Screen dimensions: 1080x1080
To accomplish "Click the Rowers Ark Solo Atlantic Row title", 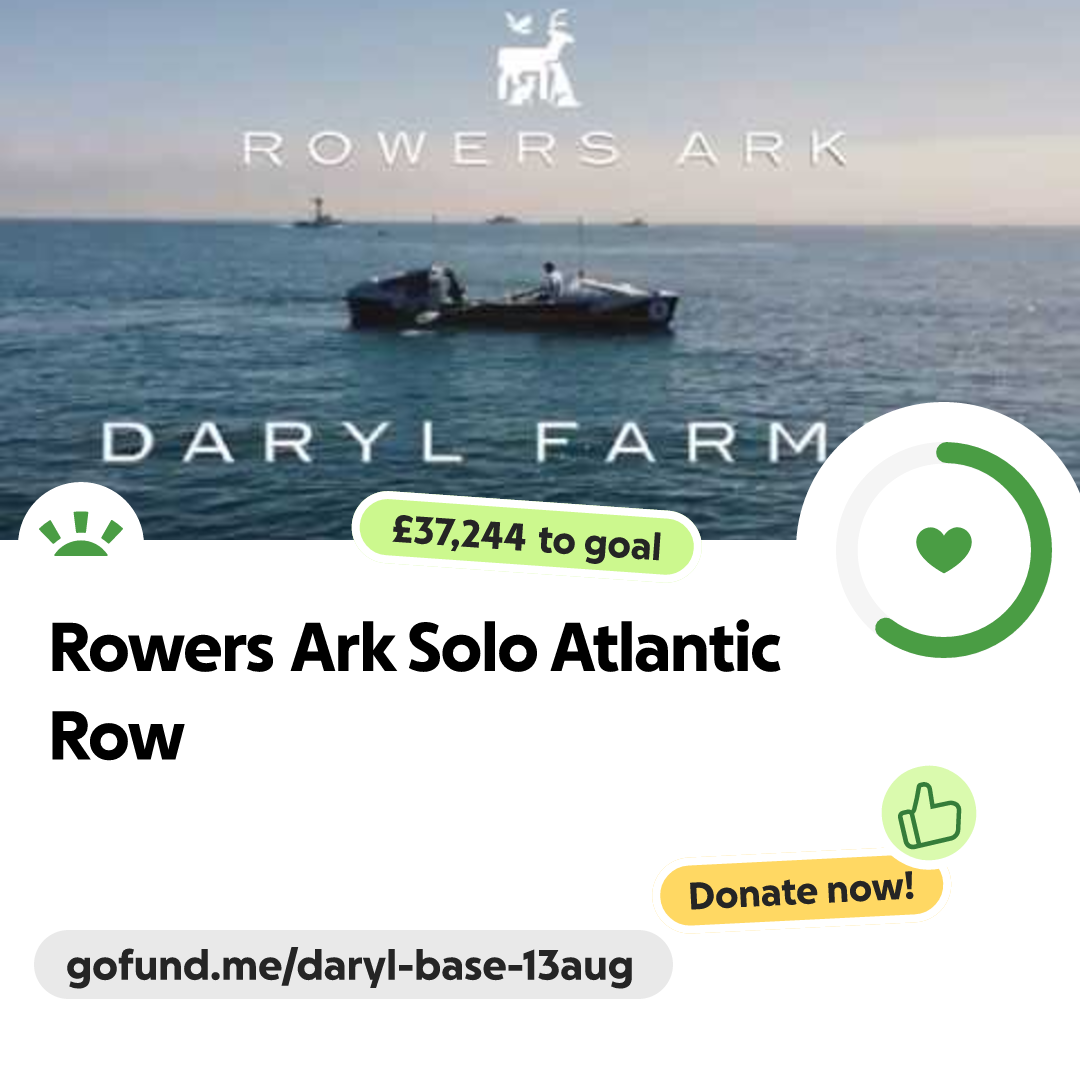I will [x=415, y=691].
